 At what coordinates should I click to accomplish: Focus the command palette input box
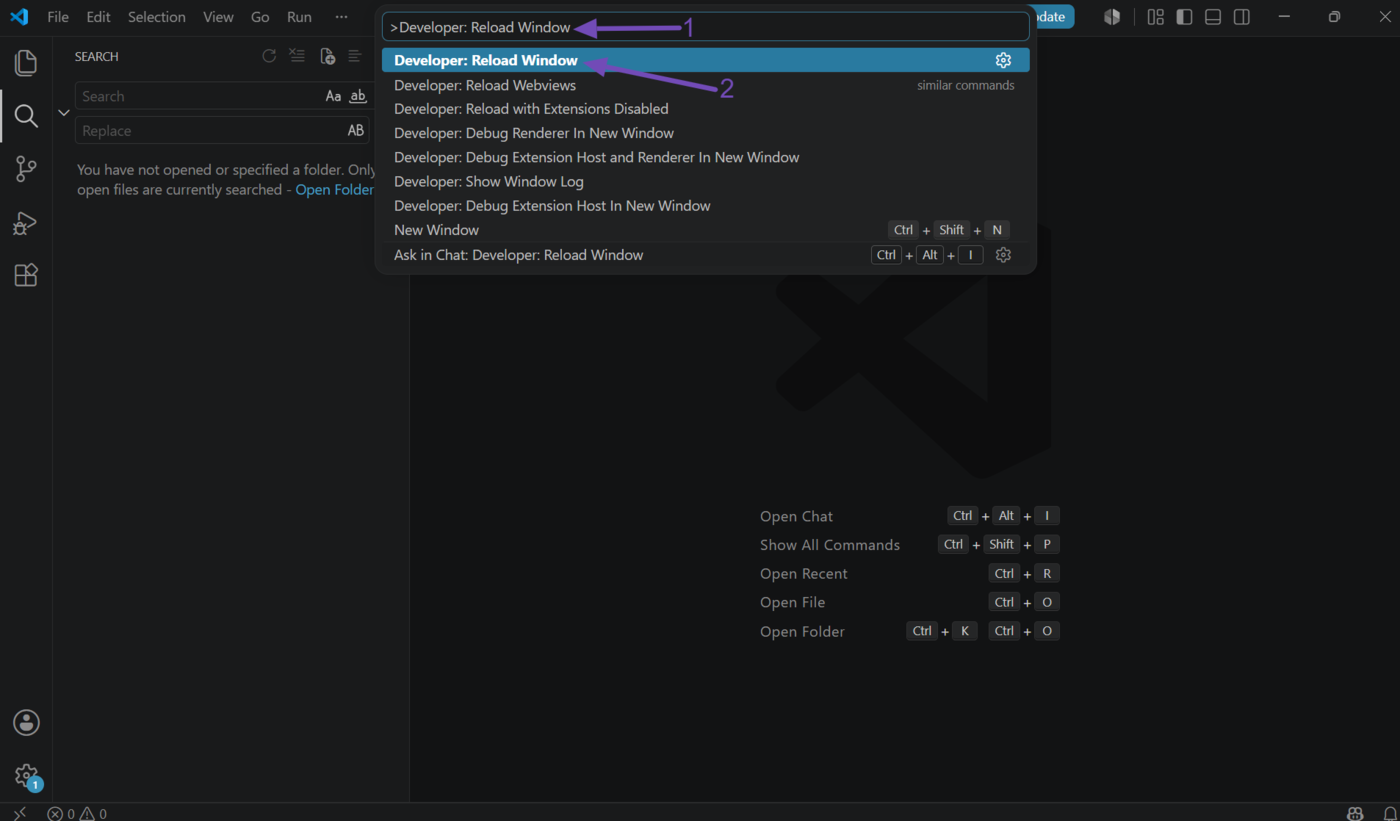point(705,27)
